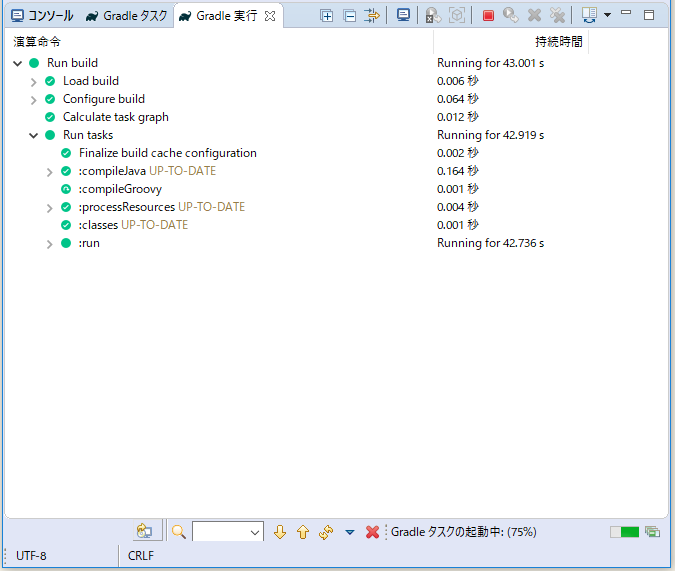
Task: Open the switch executions dropdown arrow
Action: click(607, 15)
